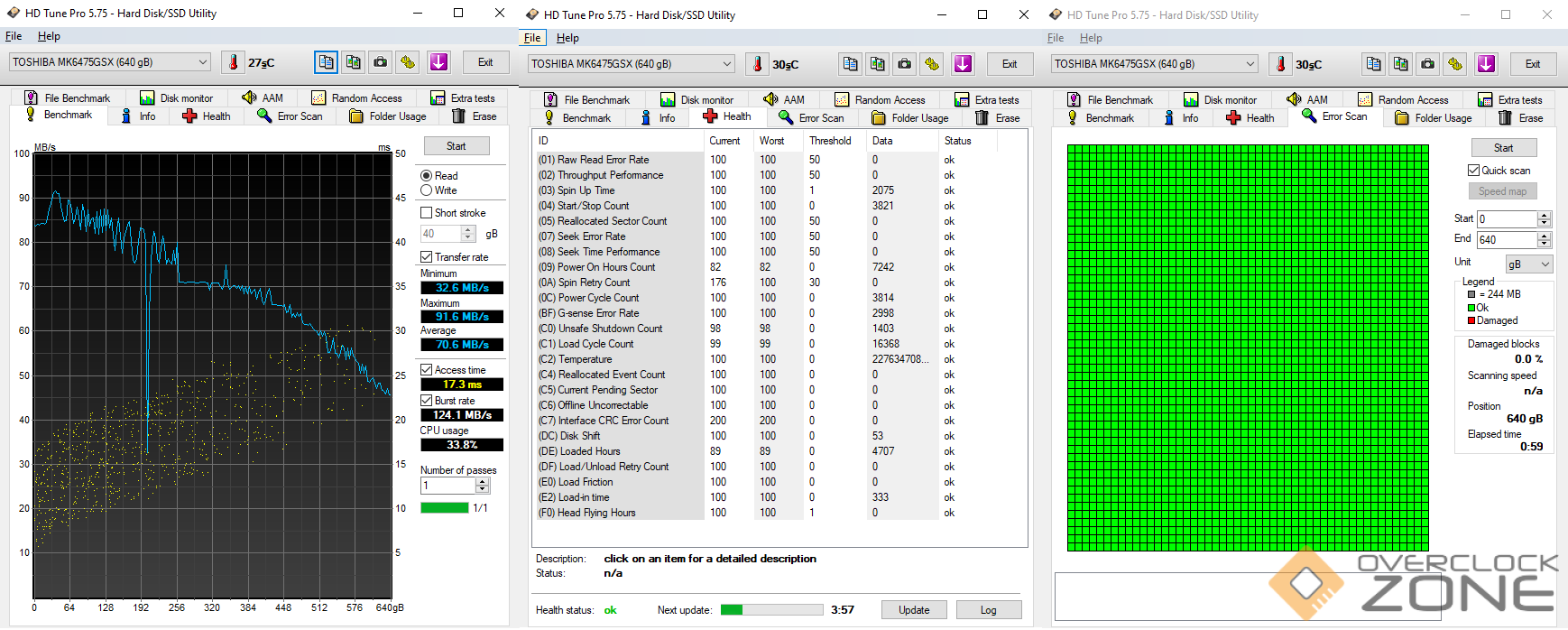Click the copy text icon in the right Error Scan window toolbar
Image resolution: width=1568 pixels, height=630 pixels.
1373,64
